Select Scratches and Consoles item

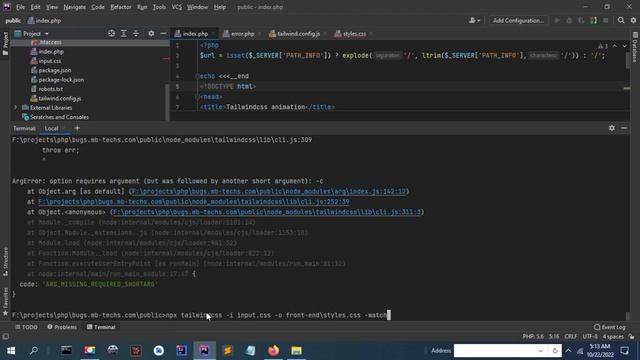click(x=59, y=117)
